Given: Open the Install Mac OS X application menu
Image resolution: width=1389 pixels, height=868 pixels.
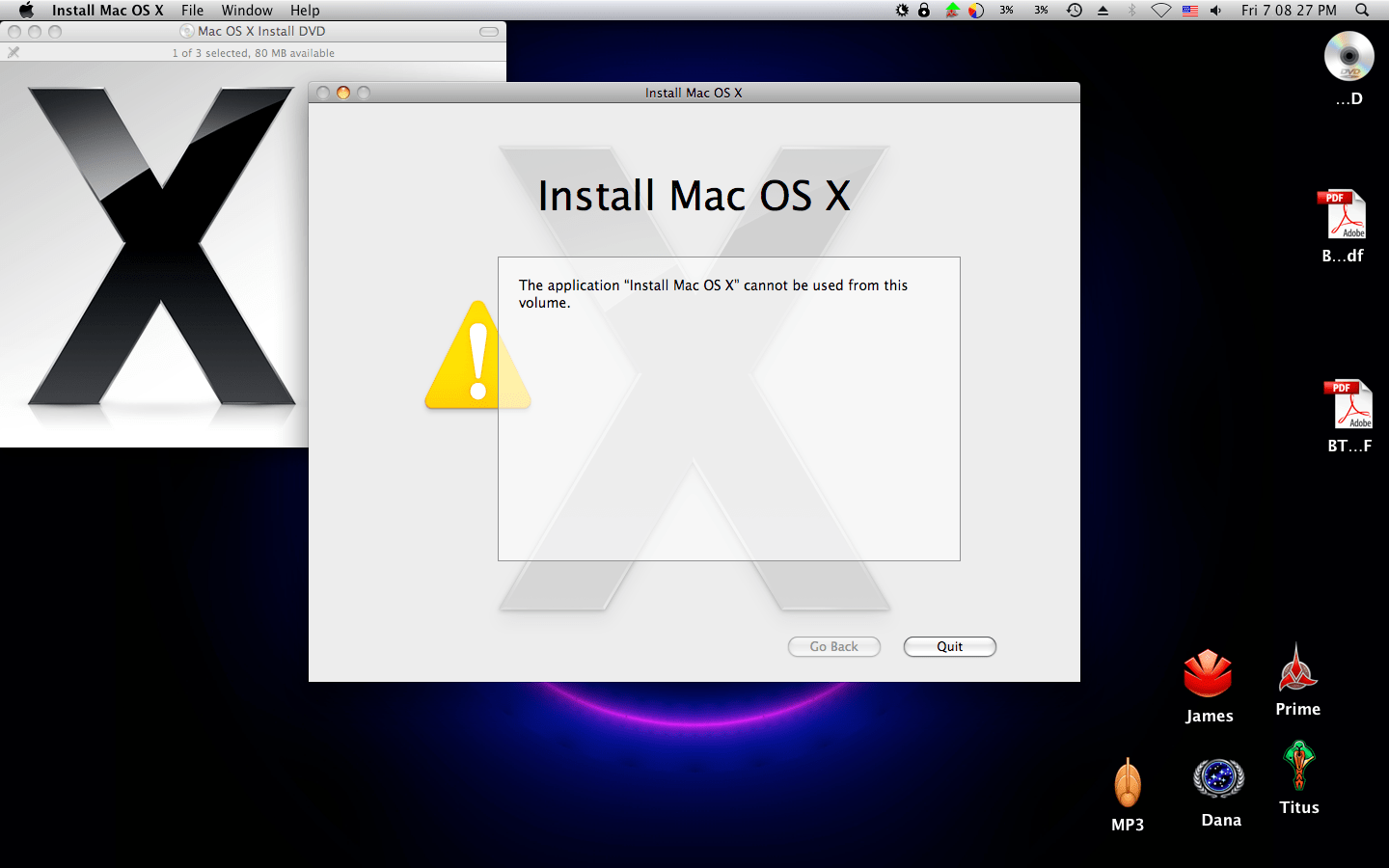Looking at the screenshot, I should (108, 11).
